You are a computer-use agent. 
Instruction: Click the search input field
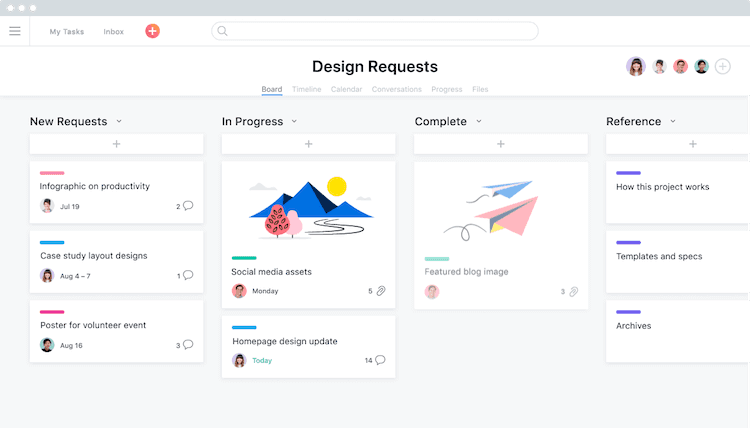(x=375, y=31)
